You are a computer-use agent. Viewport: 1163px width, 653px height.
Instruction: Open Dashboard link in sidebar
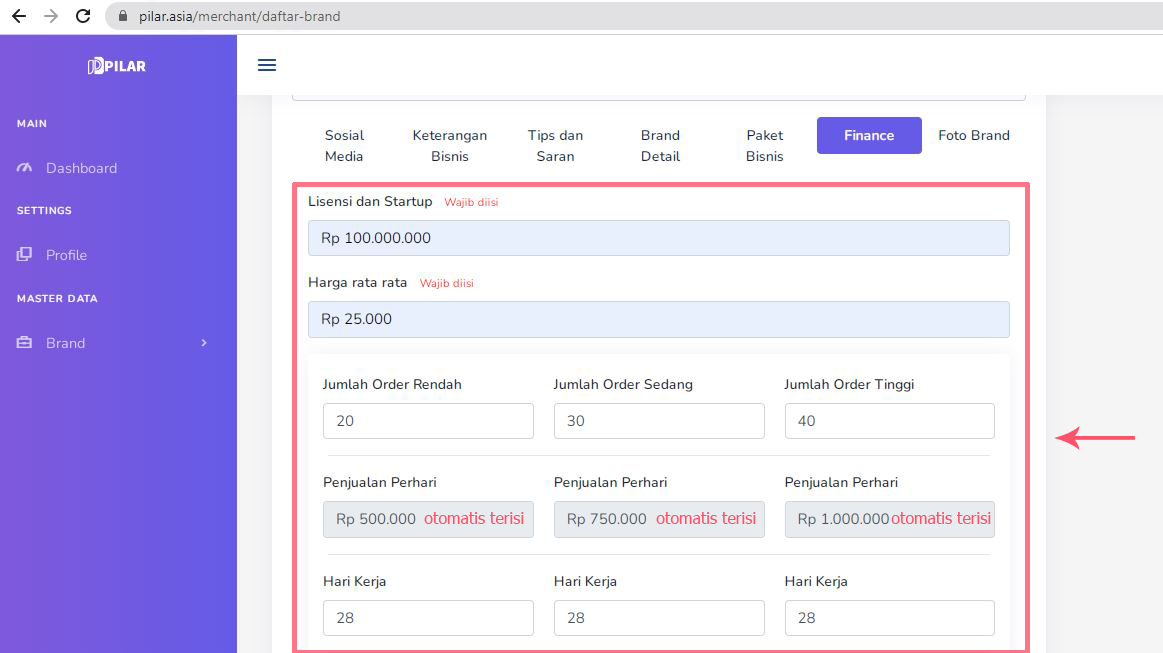pos(81,168)
